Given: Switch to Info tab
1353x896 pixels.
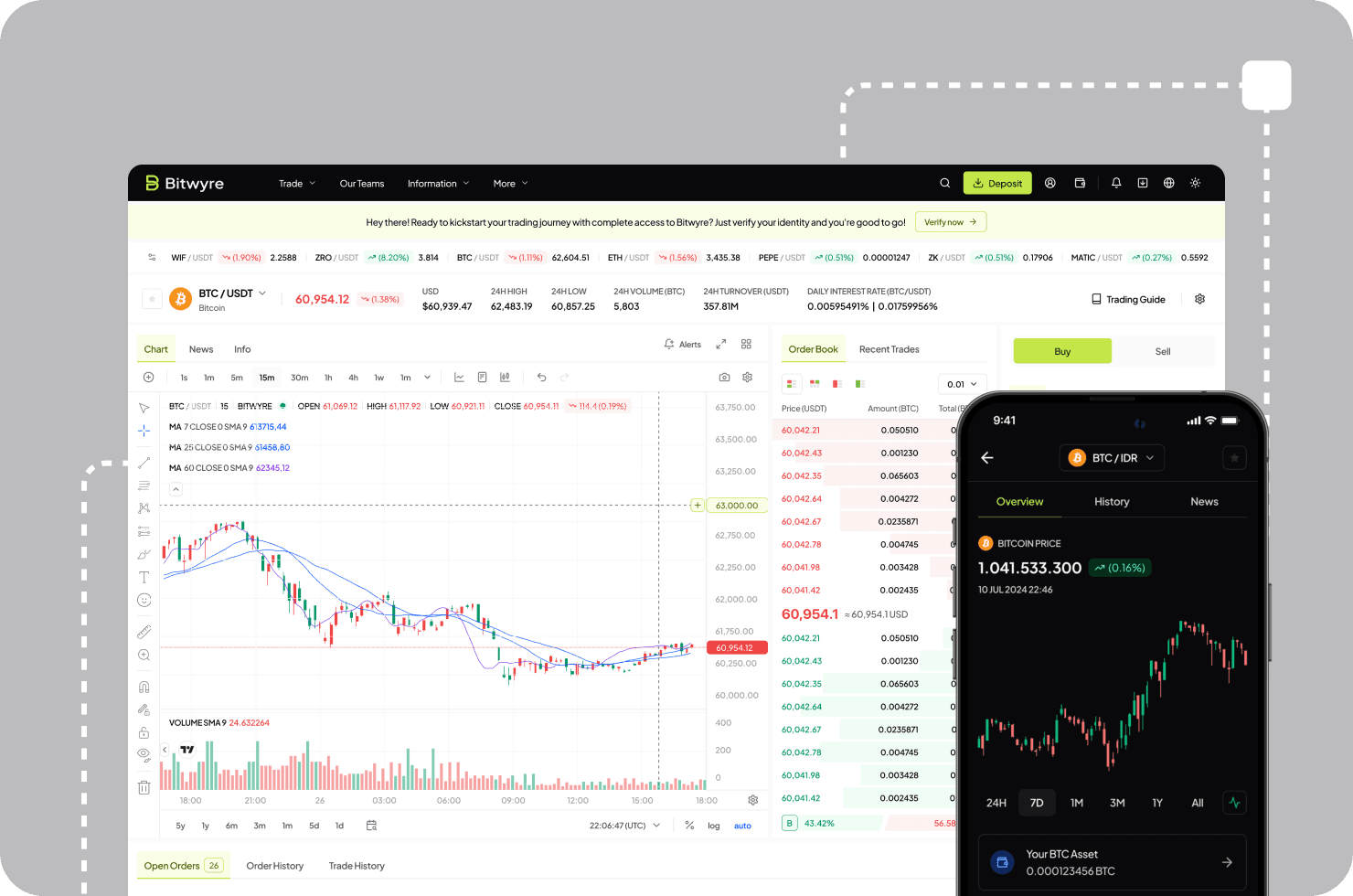Looking at the screenshot, I should click(242, 349).
